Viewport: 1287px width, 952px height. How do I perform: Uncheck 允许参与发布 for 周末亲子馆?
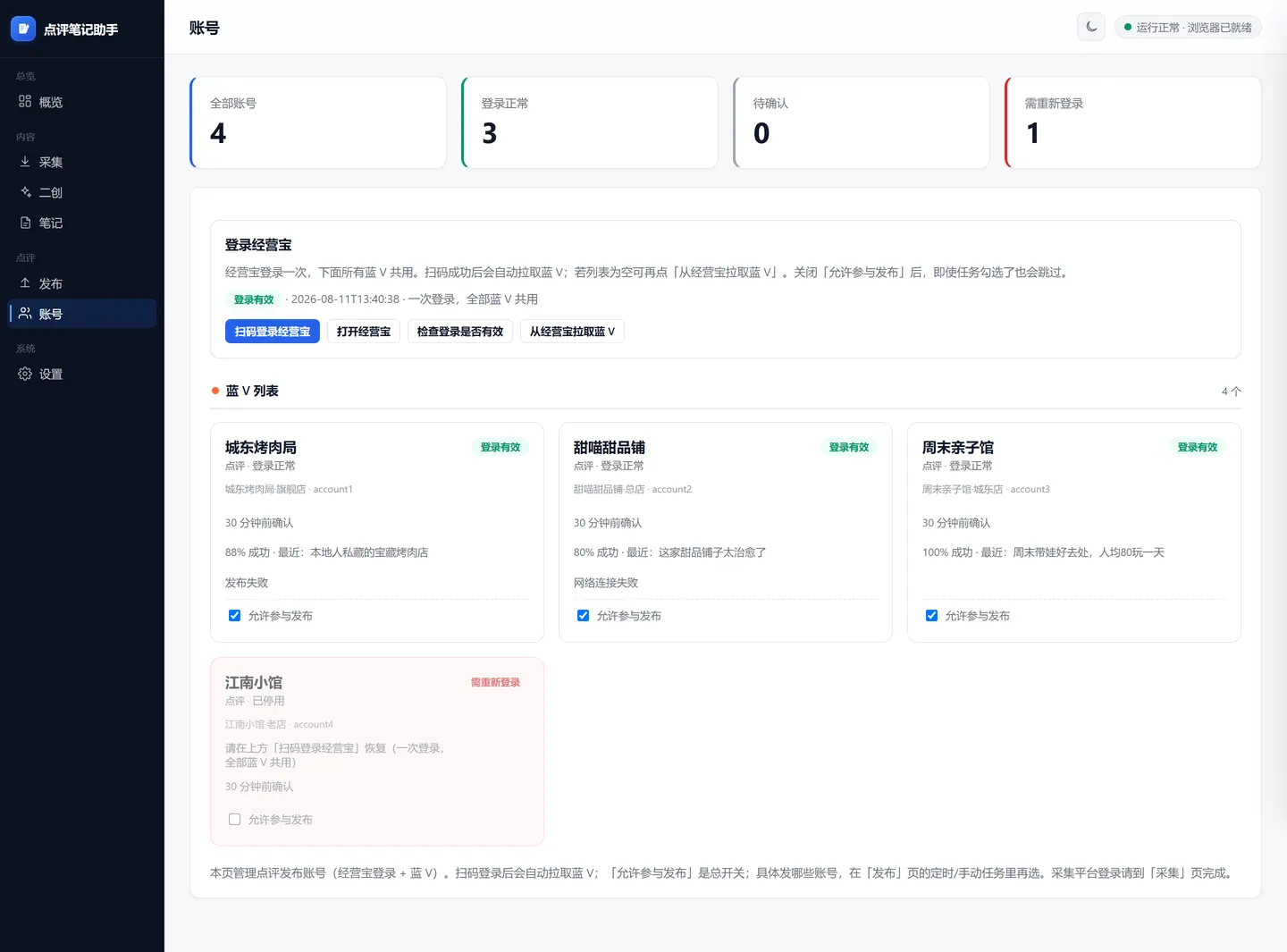click(x=931, y=616)
